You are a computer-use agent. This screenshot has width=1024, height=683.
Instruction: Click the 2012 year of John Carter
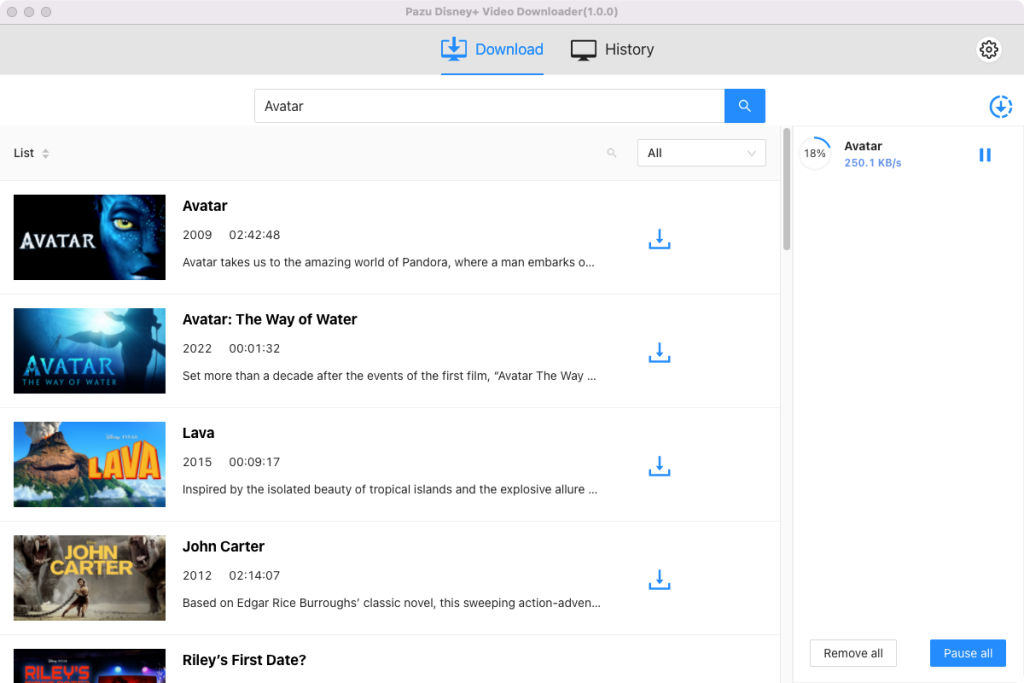[197, 576]
